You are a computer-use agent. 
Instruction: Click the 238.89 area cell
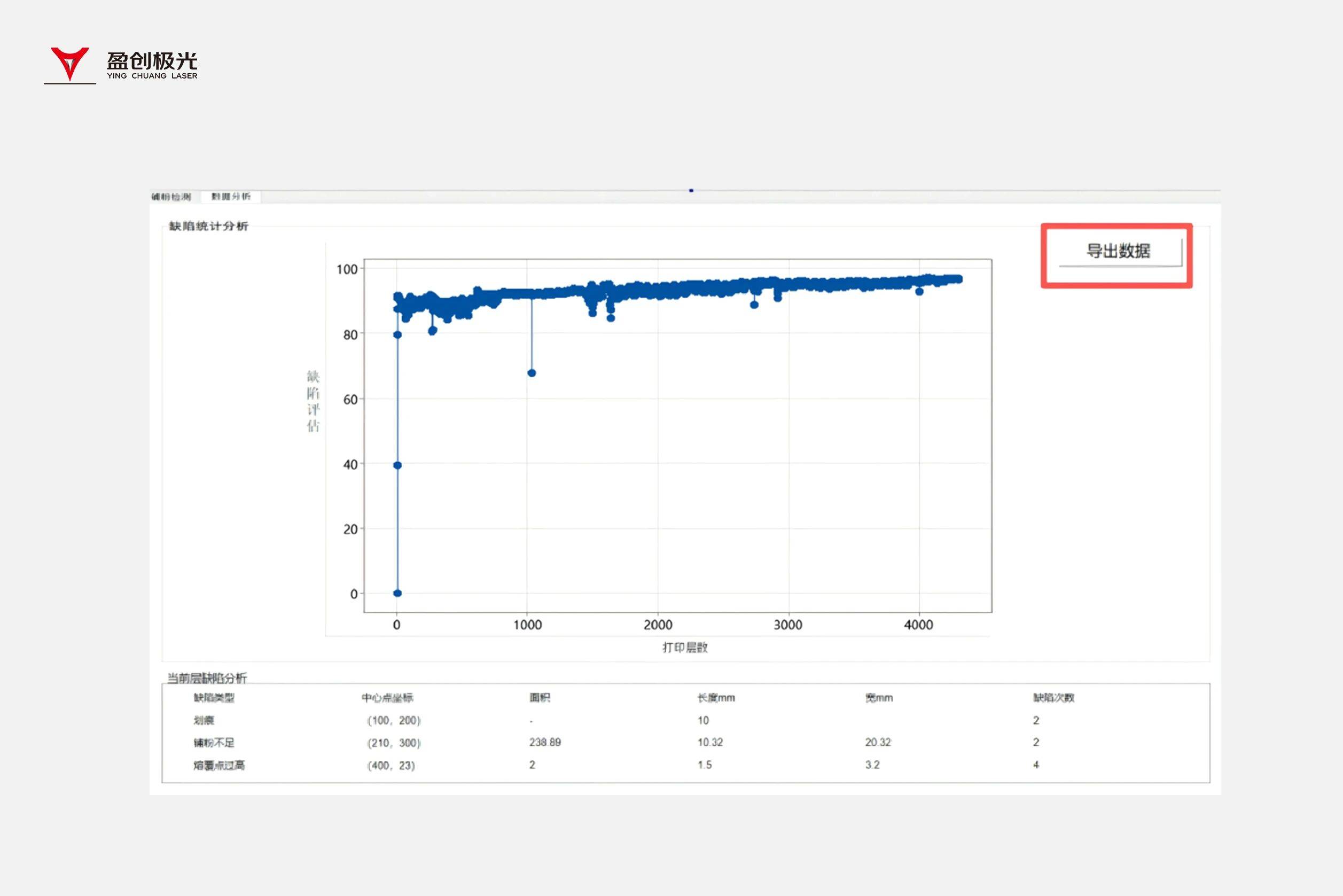[x=544, y=742]
